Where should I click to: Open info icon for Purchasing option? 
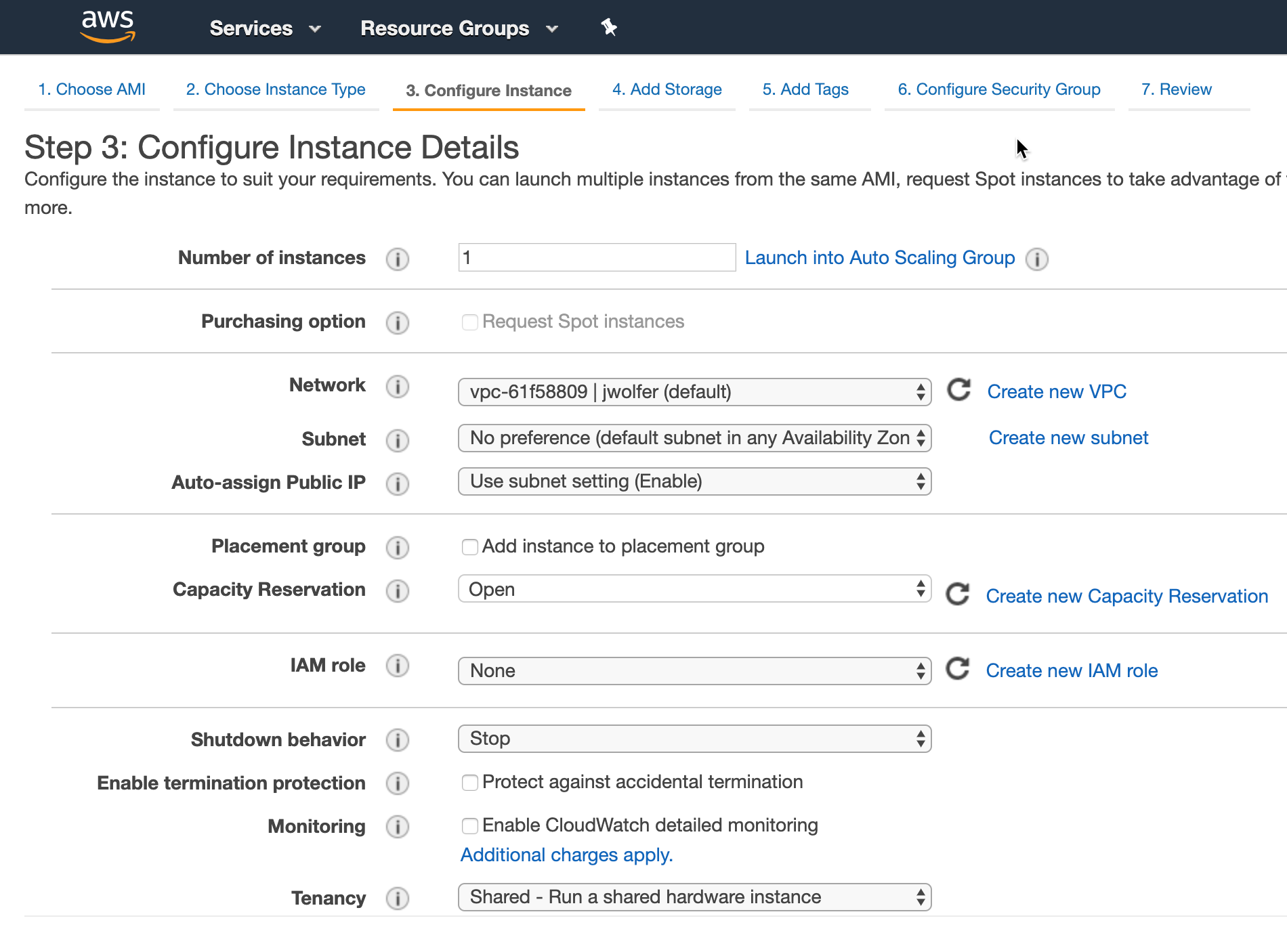click(x=398, y=322)
